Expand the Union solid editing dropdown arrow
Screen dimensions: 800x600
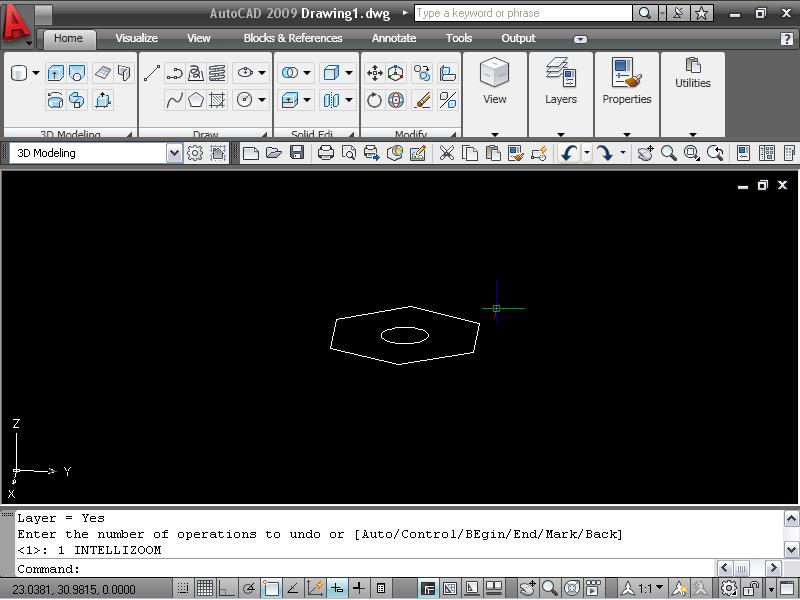pyautogui.click(x=307, y=73)
